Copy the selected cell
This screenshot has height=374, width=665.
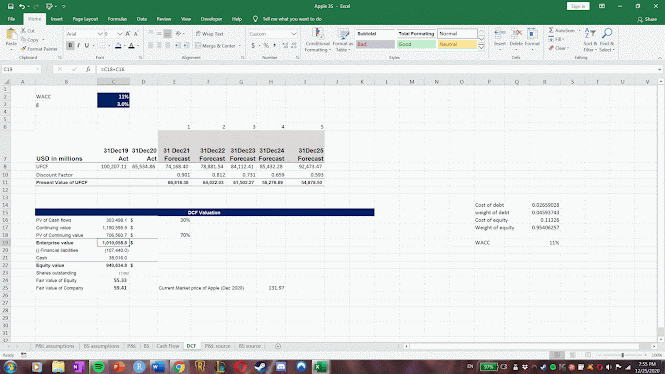30,40
